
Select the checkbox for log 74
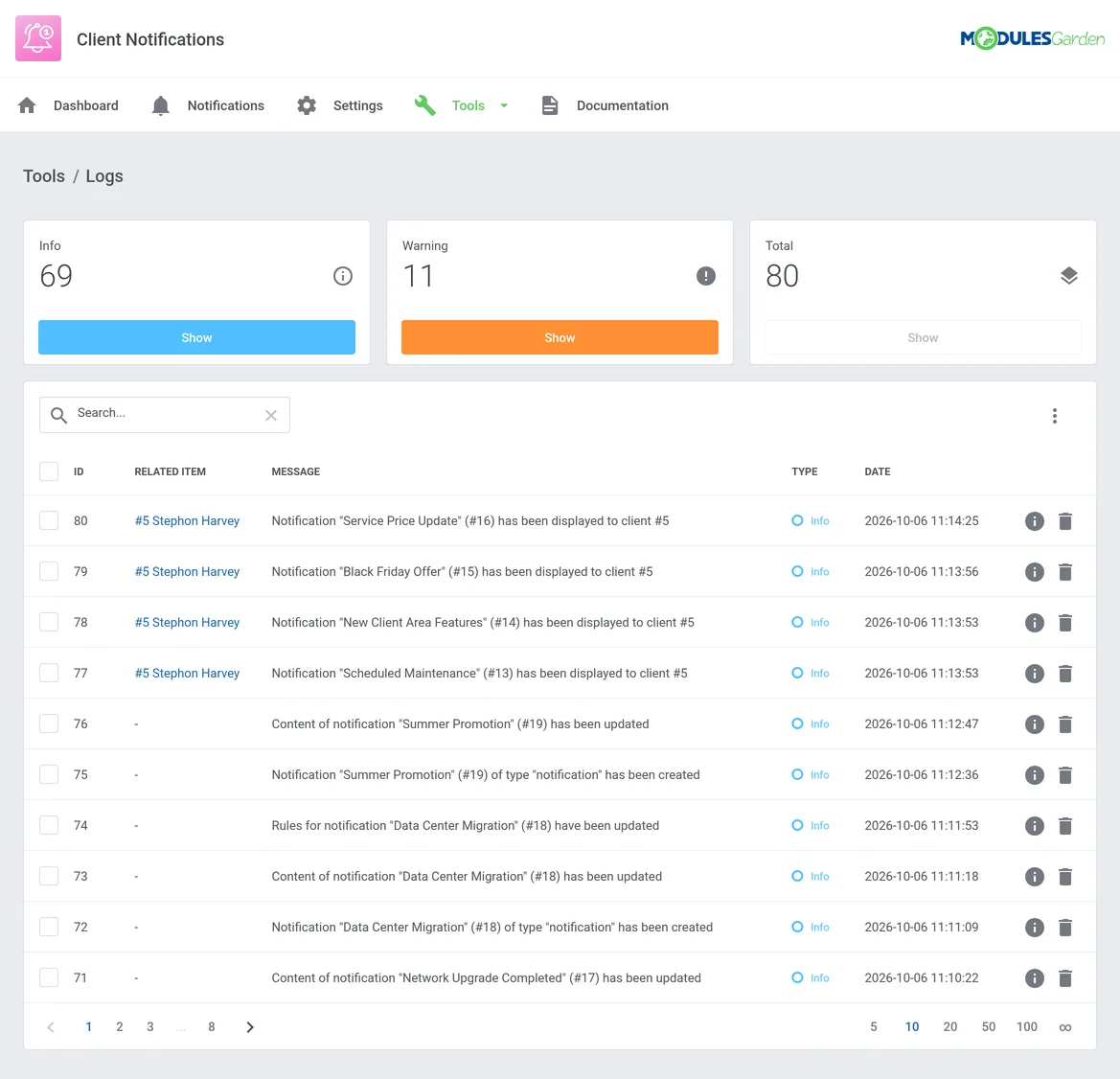(49, 825)
